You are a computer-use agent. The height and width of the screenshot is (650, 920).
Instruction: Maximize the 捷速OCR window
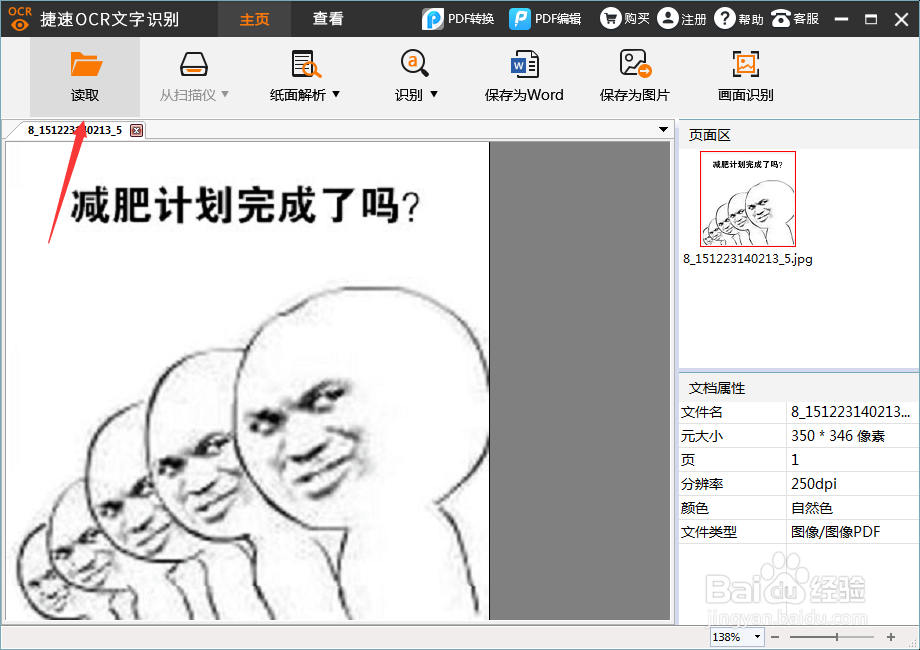tap(871, 19)
